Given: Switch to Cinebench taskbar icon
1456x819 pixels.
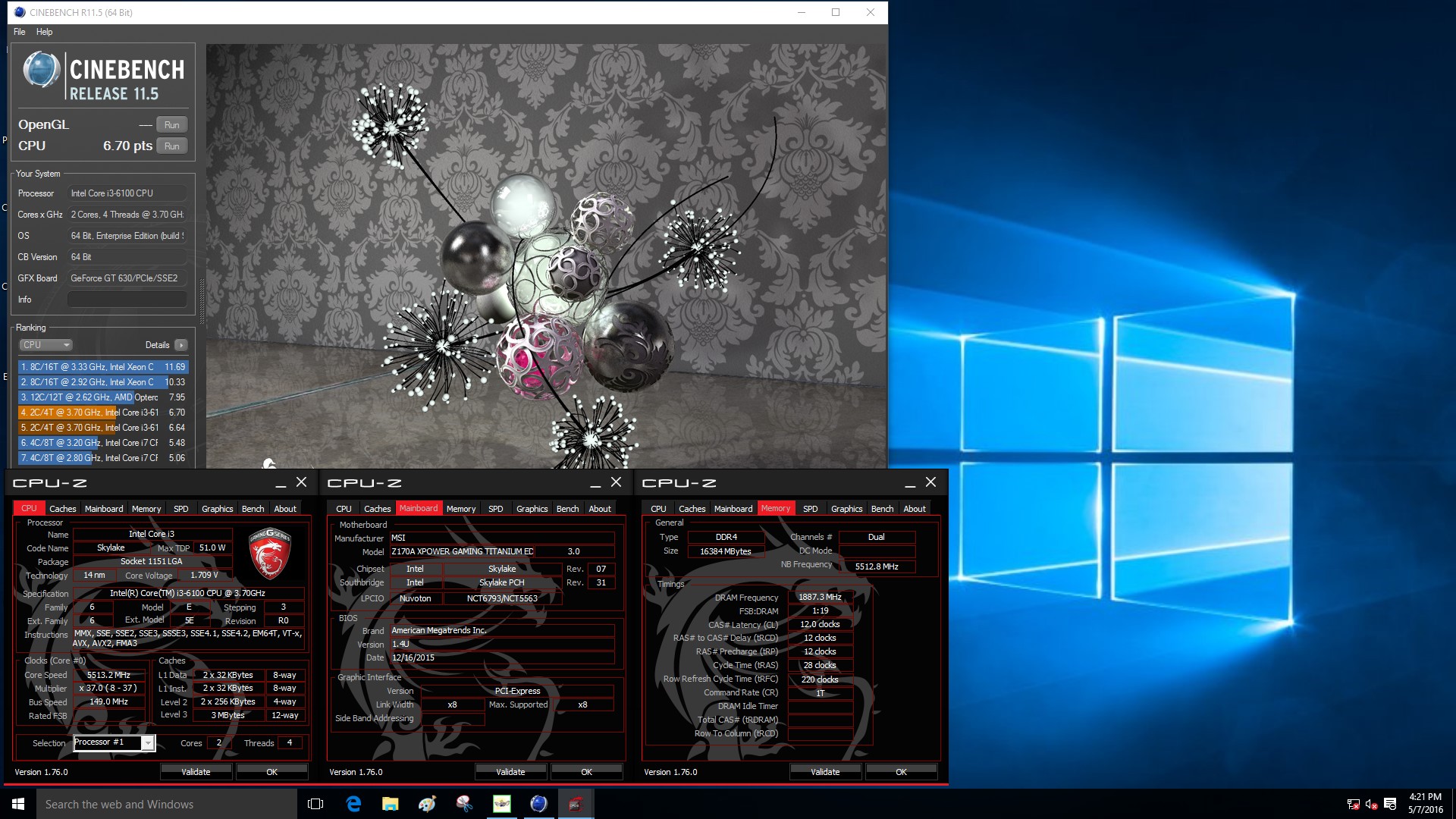Looking at the screenshot, I should (x=538, y=804).
